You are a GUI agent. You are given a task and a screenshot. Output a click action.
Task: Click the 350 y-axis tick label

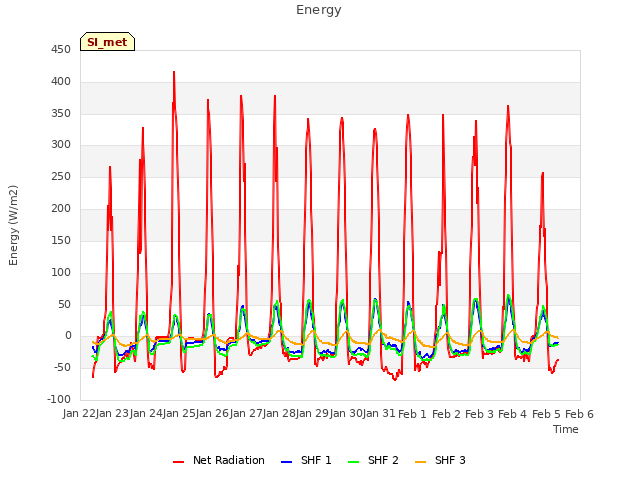(x=61, y=113)
